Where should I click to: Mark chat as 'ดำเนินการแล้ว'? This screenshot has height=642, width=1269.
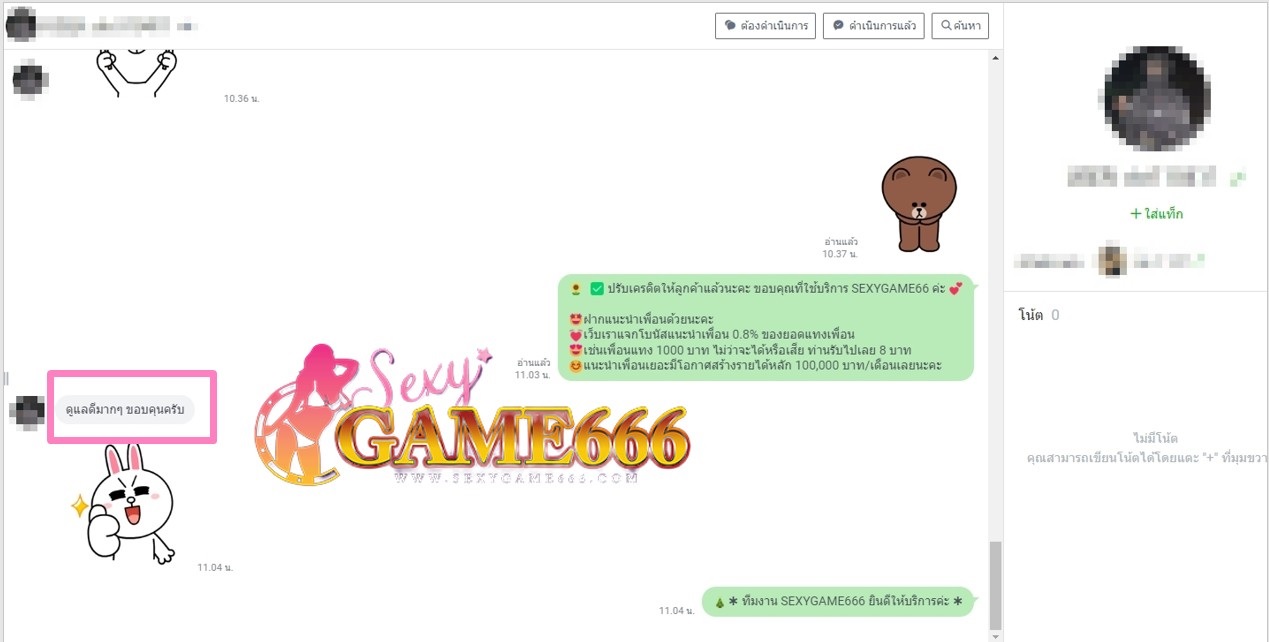coord(873,26)
